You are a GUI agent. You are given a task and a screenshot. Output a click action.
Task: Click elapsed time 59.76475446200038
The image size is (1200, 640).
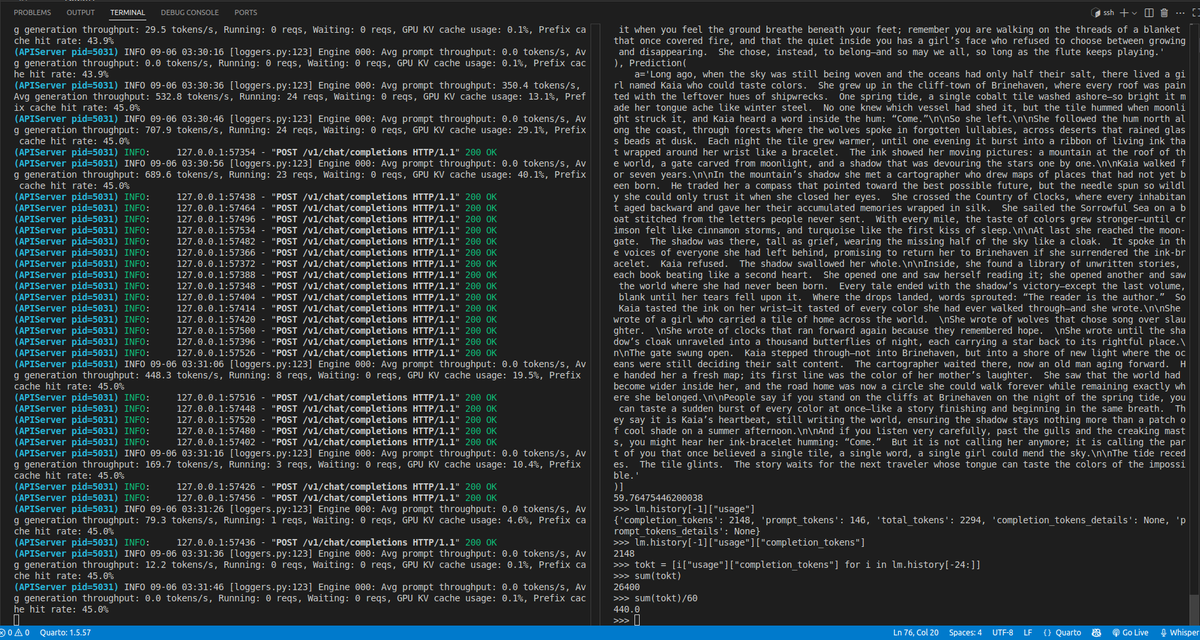coord(658,498)
